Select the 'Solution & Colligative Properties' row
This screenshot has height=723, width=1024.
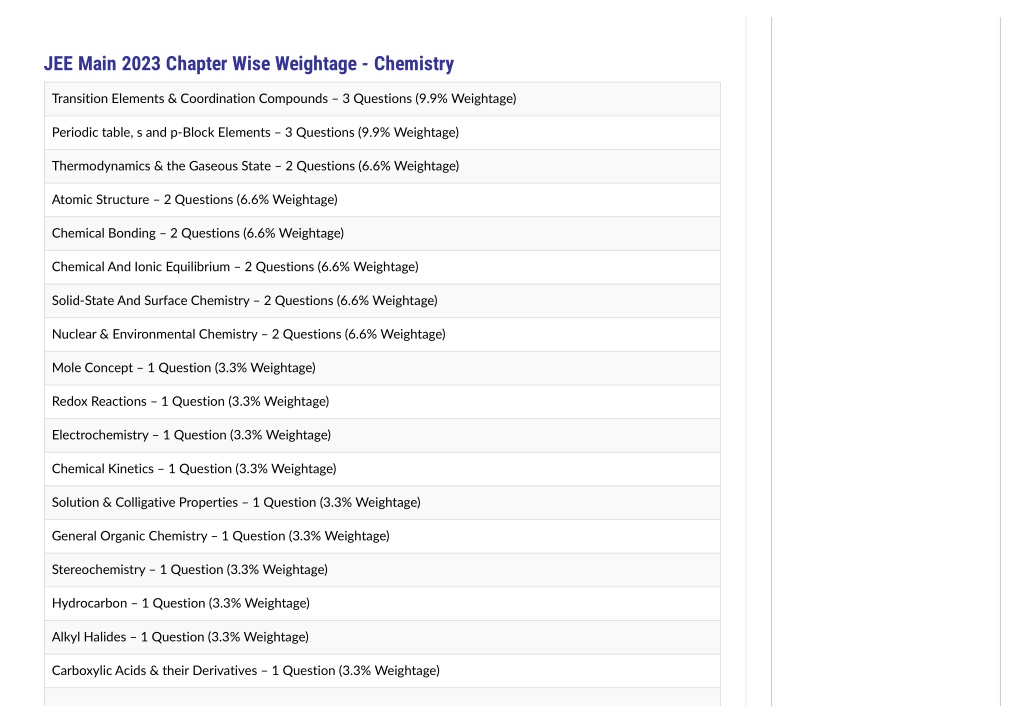tap(382, 502)
